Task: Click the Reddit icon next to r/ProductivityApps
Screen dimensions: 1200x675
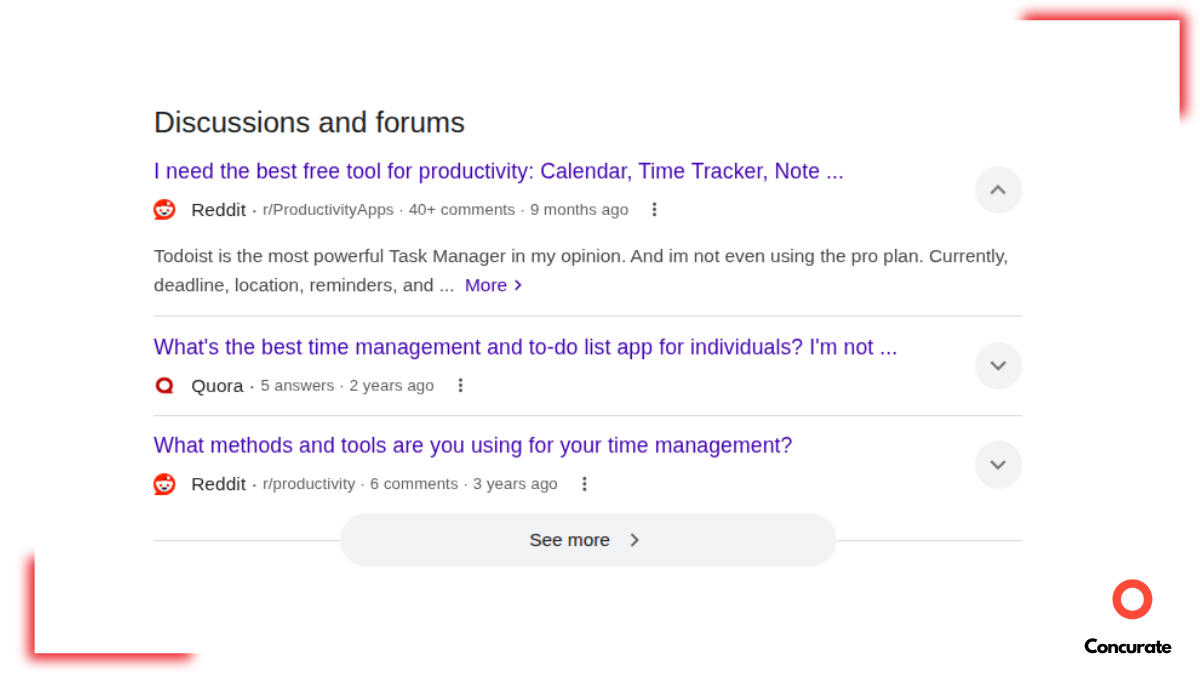Action: pos(164,210)
